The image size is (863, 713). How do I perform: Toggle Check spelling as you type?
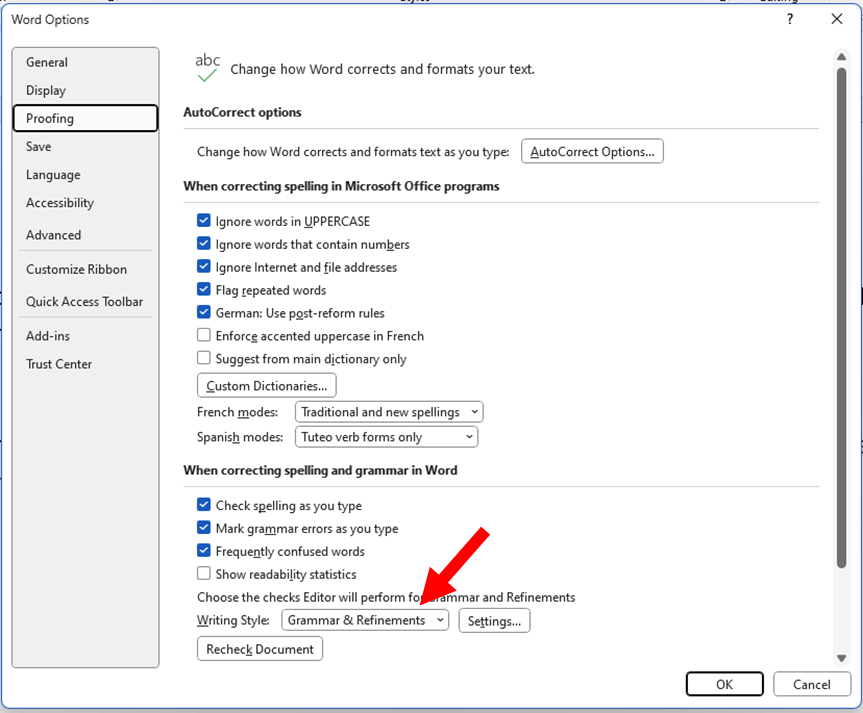(x=204, y=506)
